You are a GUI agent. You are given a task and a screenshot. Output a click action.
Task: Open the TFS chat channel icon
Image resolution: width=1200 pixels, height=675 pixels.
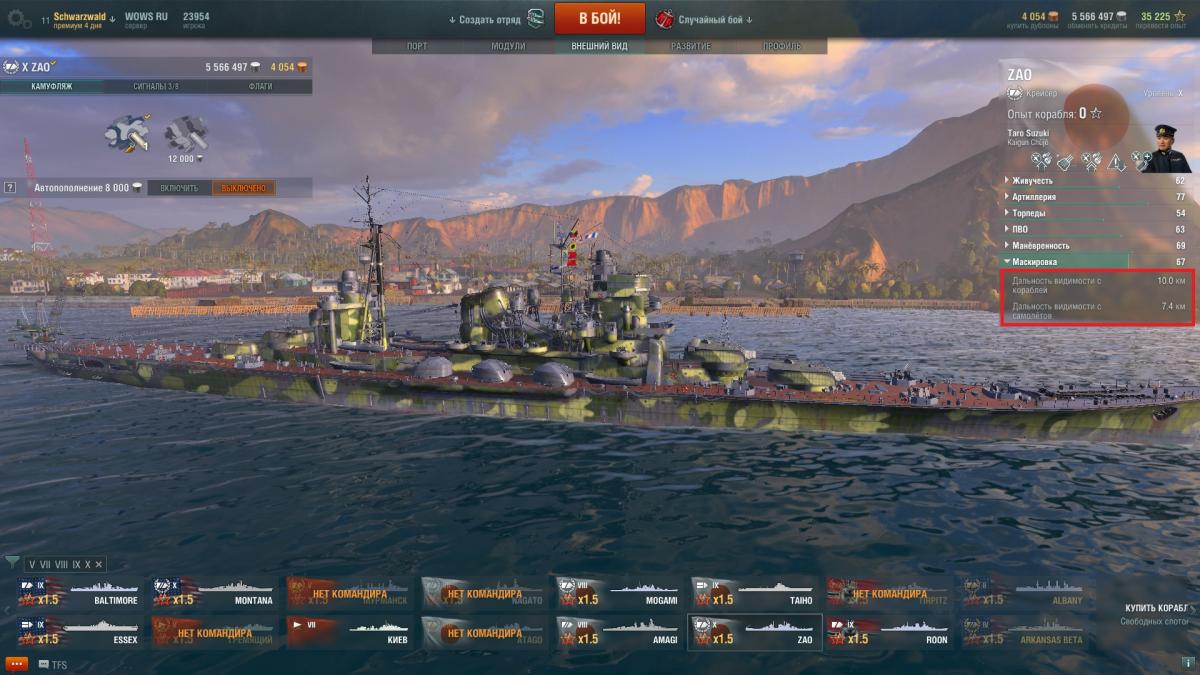(44, 664)
